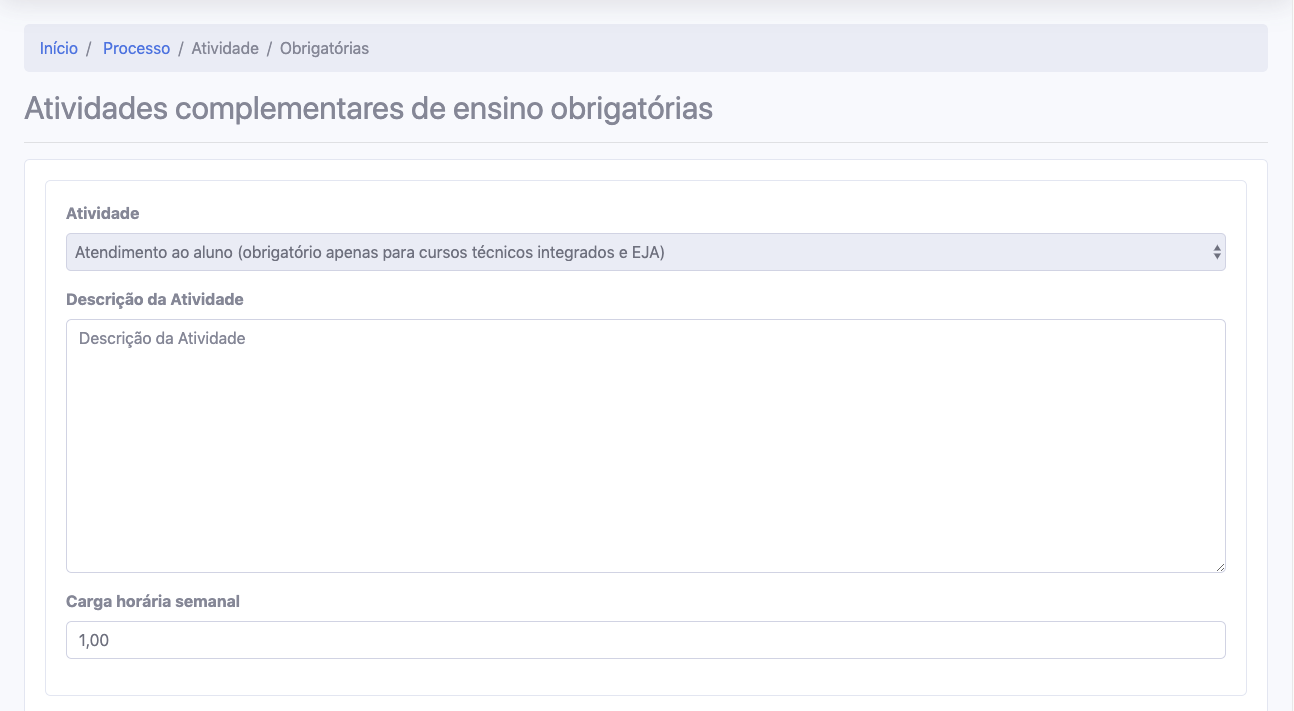Click the Atividade breadcrumb item

click(x=225, y=48)
